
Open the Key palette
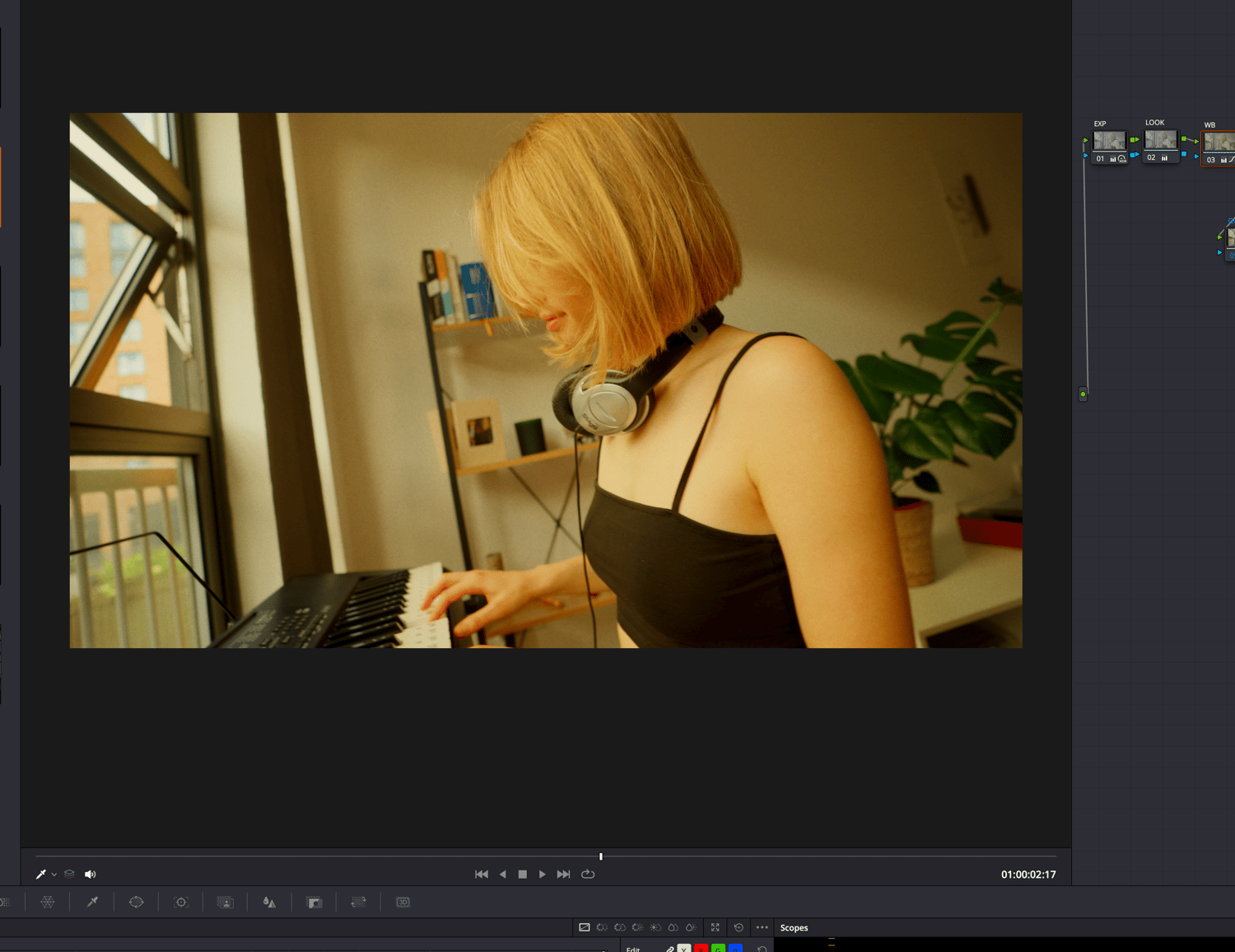click(x=314, y=902)
